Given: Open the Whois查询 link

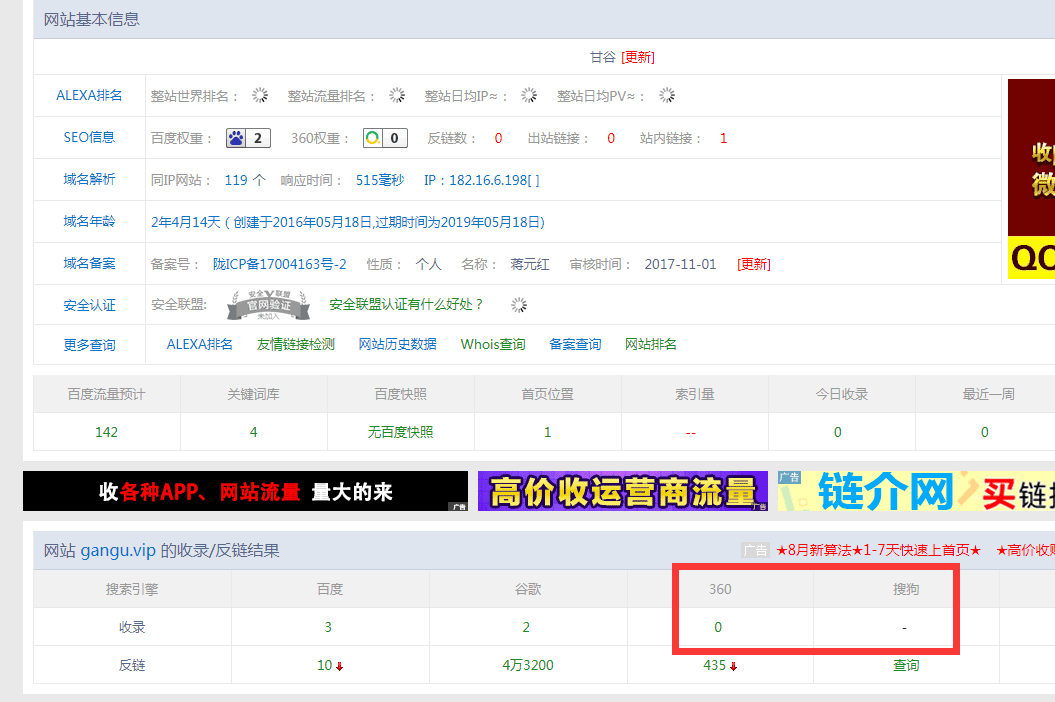Looking at the screenshot, I should [x=494, y=342].
